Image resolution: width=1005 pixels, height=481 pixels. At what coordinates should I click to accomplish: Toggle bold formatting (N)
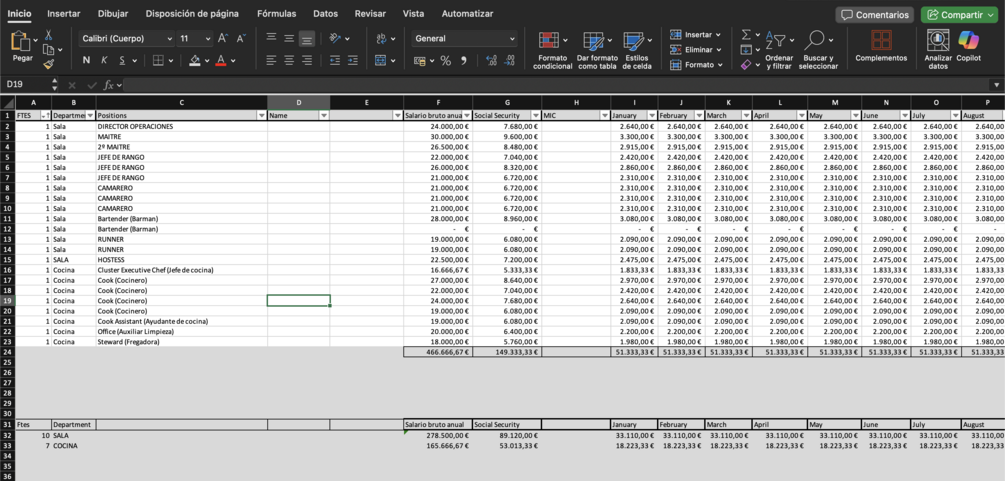coord(86,60)
